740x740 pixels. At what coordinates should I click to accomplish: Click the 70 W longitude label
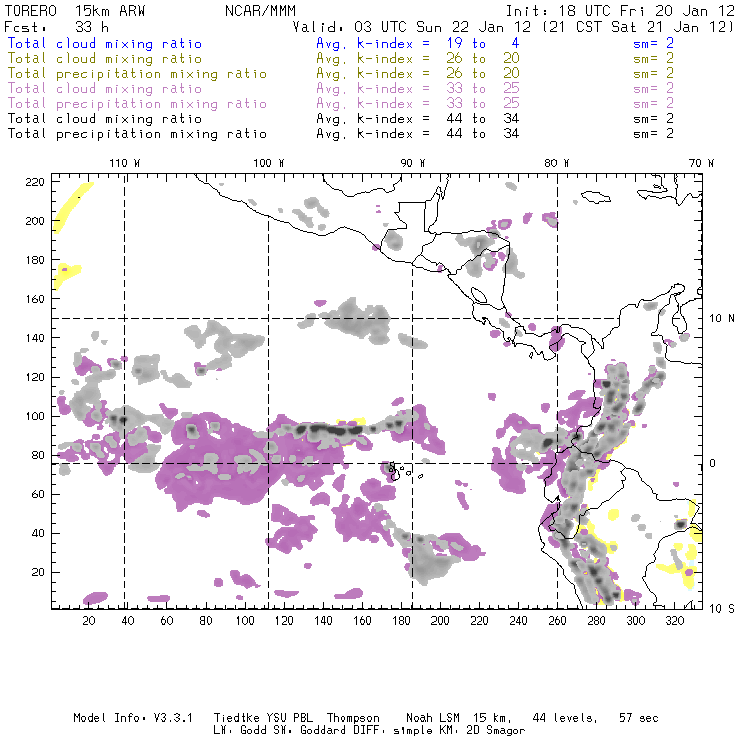click(x=703, y=162)
